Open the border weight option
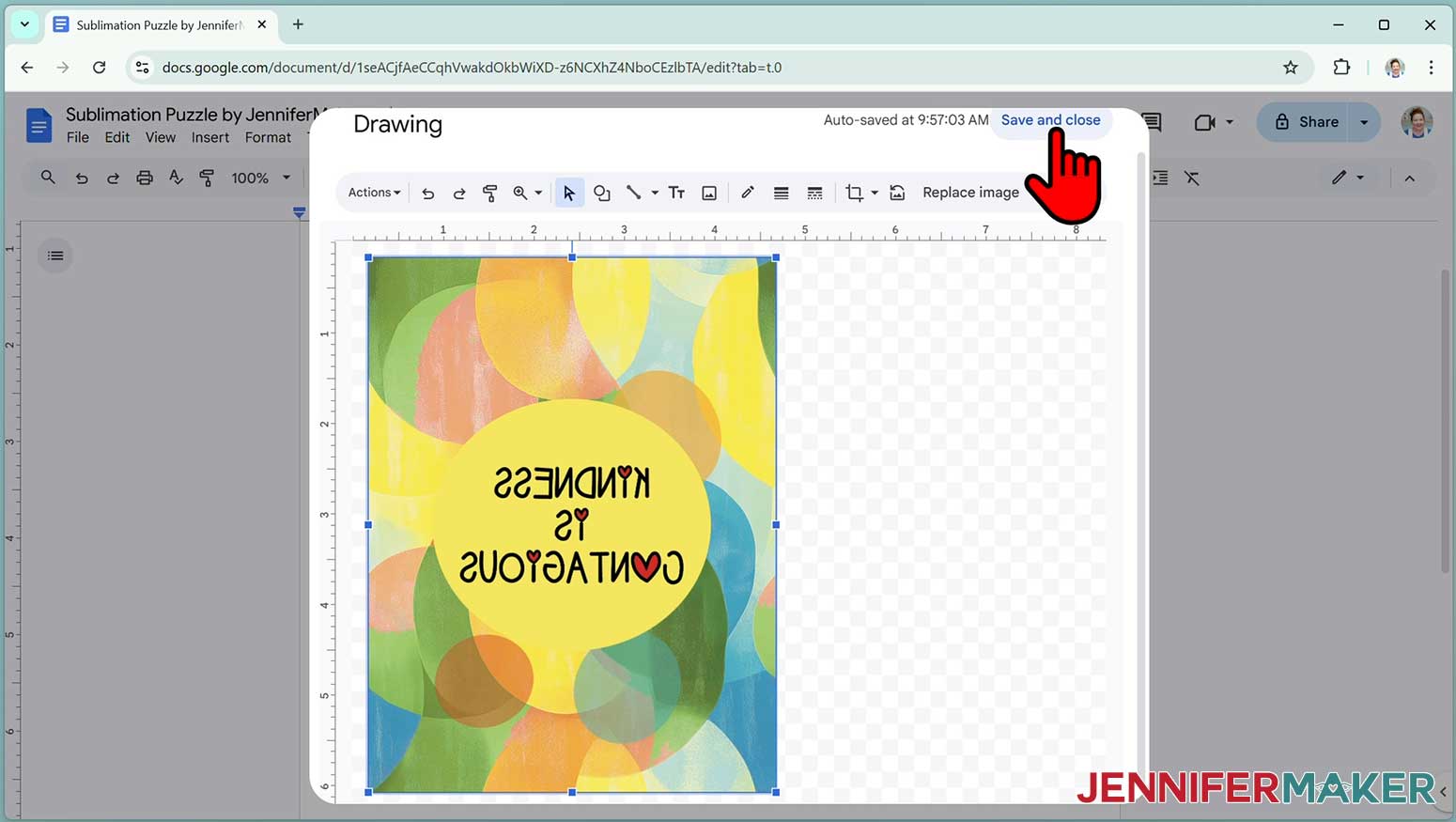This screenshot has height=822, width=1456. point(781,193)
